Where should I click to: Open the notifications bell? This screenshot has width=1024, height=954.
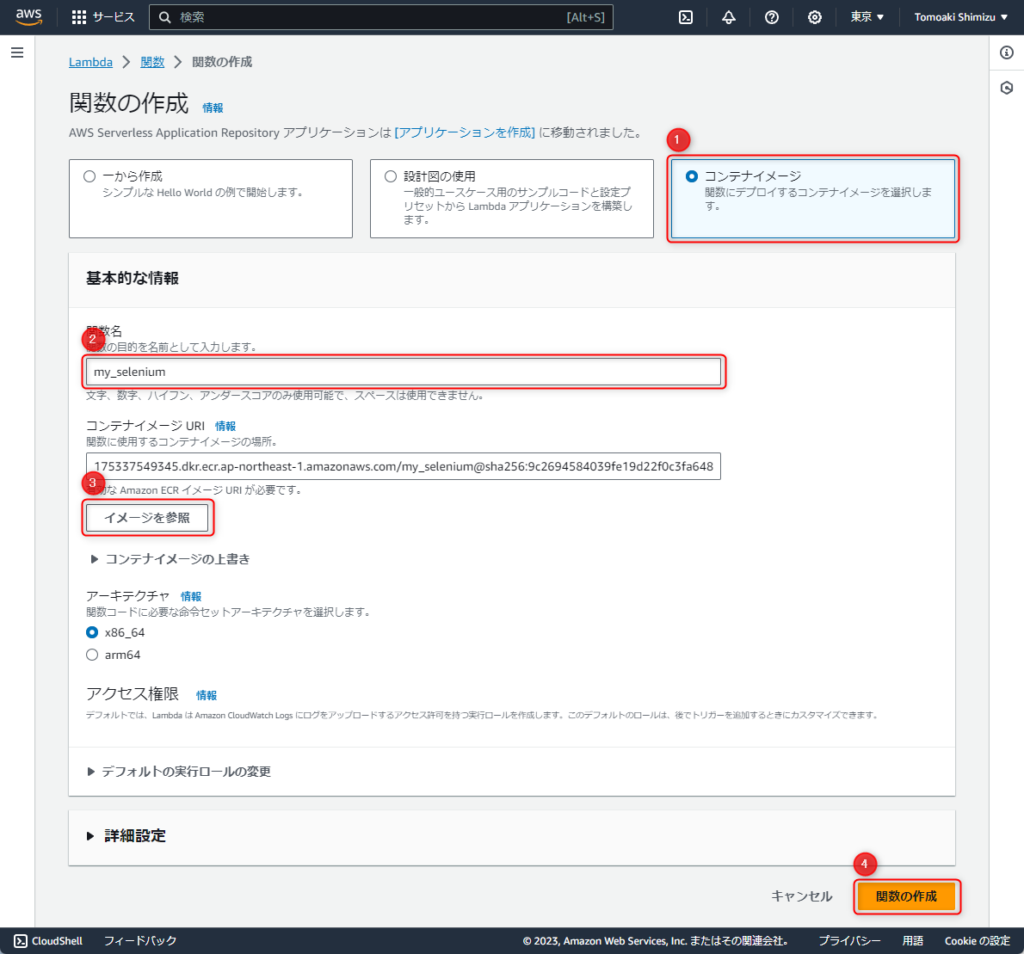point(729,17)
